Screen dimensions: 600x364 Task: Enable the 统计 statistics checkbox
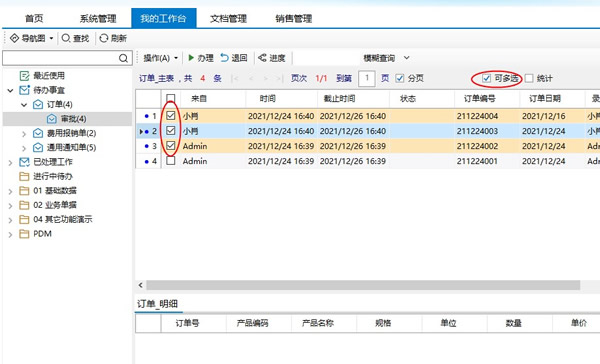(x=529, y=78)
